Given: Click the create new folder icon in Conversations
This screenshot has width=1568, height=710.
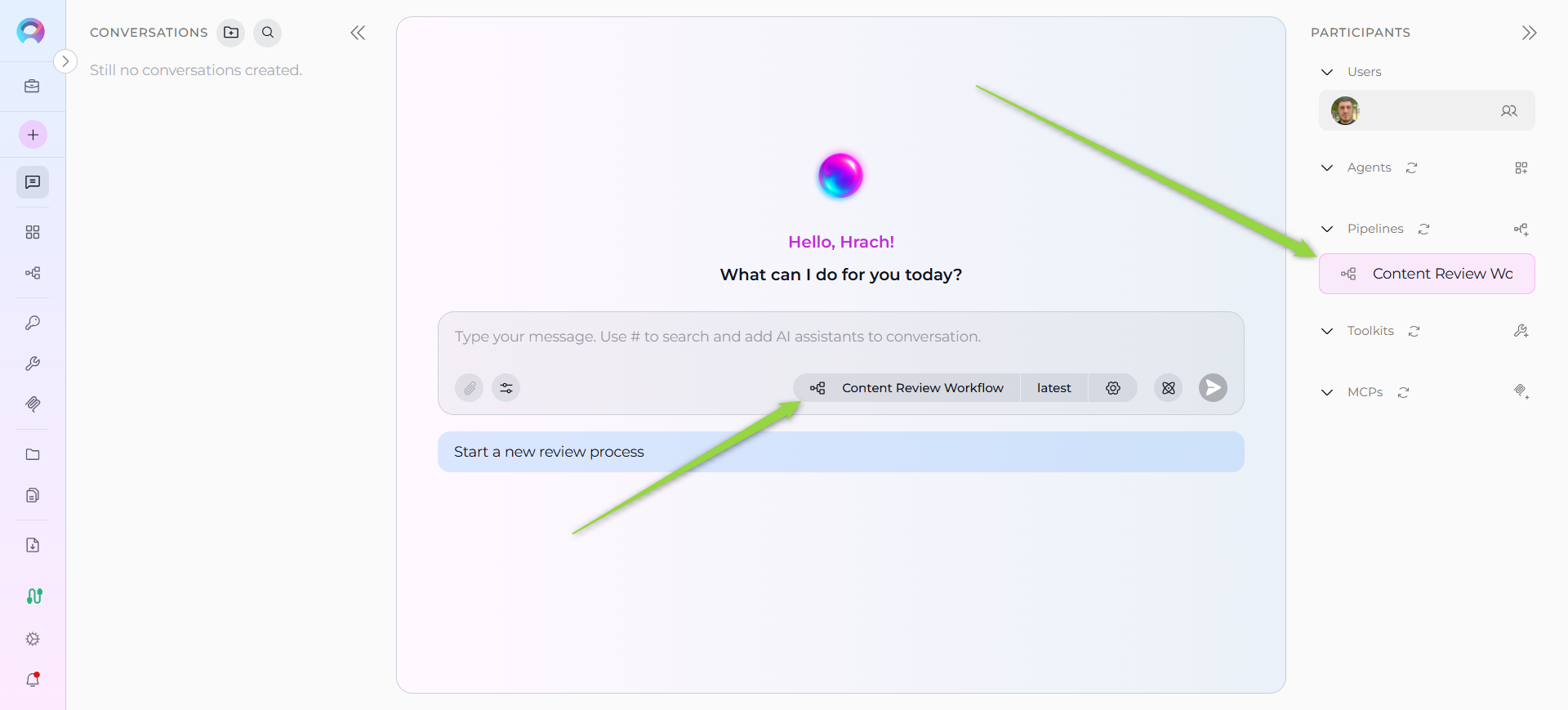Looking at the screenshot, I should [231, 33].
